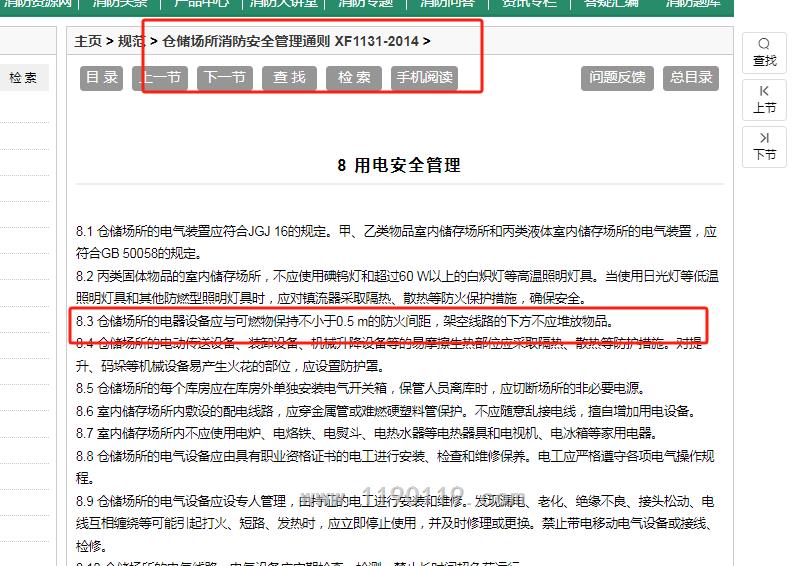This screenshot has height=566, width=809.
Task: Click the 检索 button in left panel
Action: (x=23, y=78)
